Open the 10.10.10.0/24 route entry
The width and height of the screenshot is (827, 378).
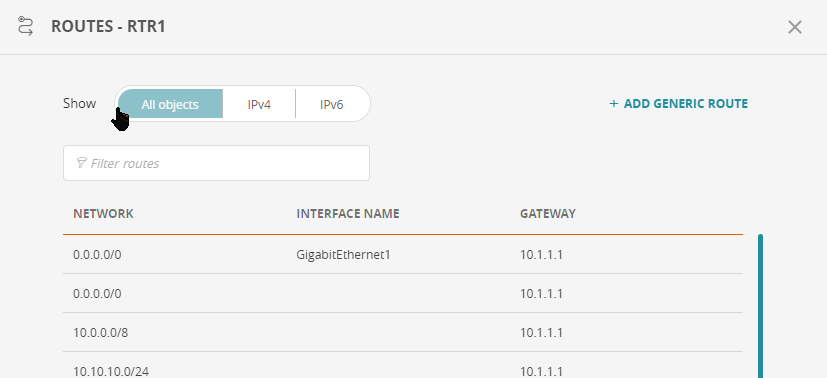[x=403, y=365]
